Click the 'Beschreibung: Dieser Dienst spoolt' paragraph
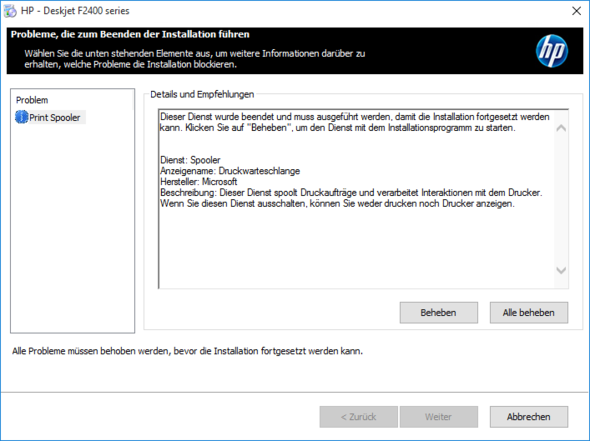The height and width of the screenshot is (441, 590). (x=351, y=198)
